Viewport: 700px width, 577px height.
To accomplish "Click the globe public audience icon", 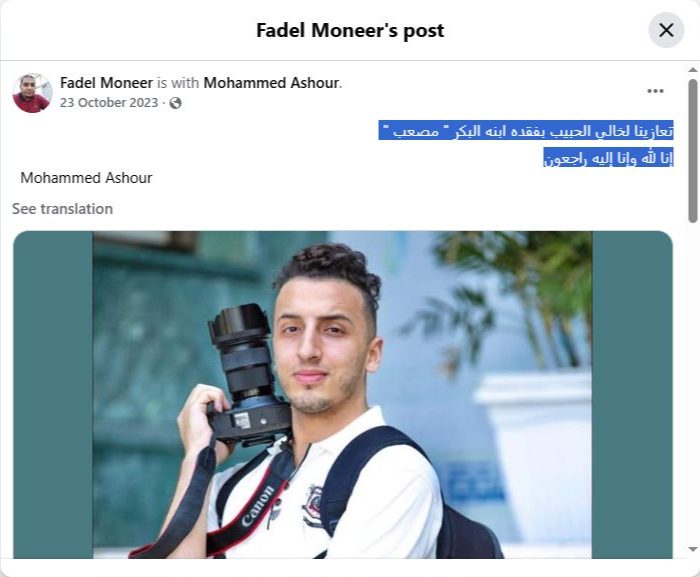I will point(175,103).
